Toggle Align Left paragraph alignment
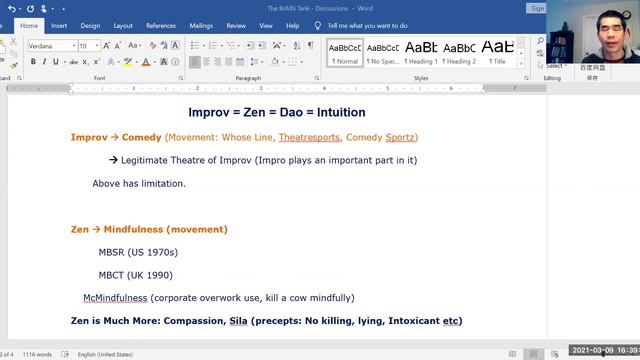This screenshot has width=640, height=360. click(x=195, y=62)
